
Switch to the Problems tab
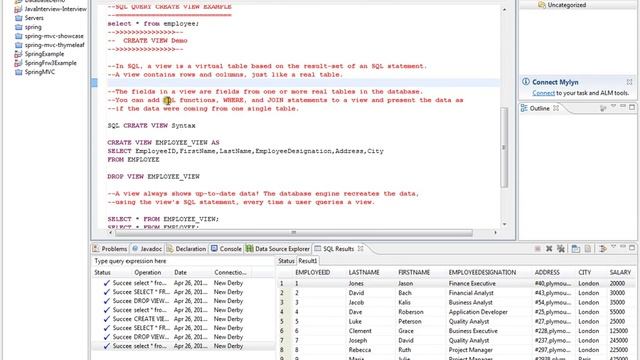coord(110,249)
